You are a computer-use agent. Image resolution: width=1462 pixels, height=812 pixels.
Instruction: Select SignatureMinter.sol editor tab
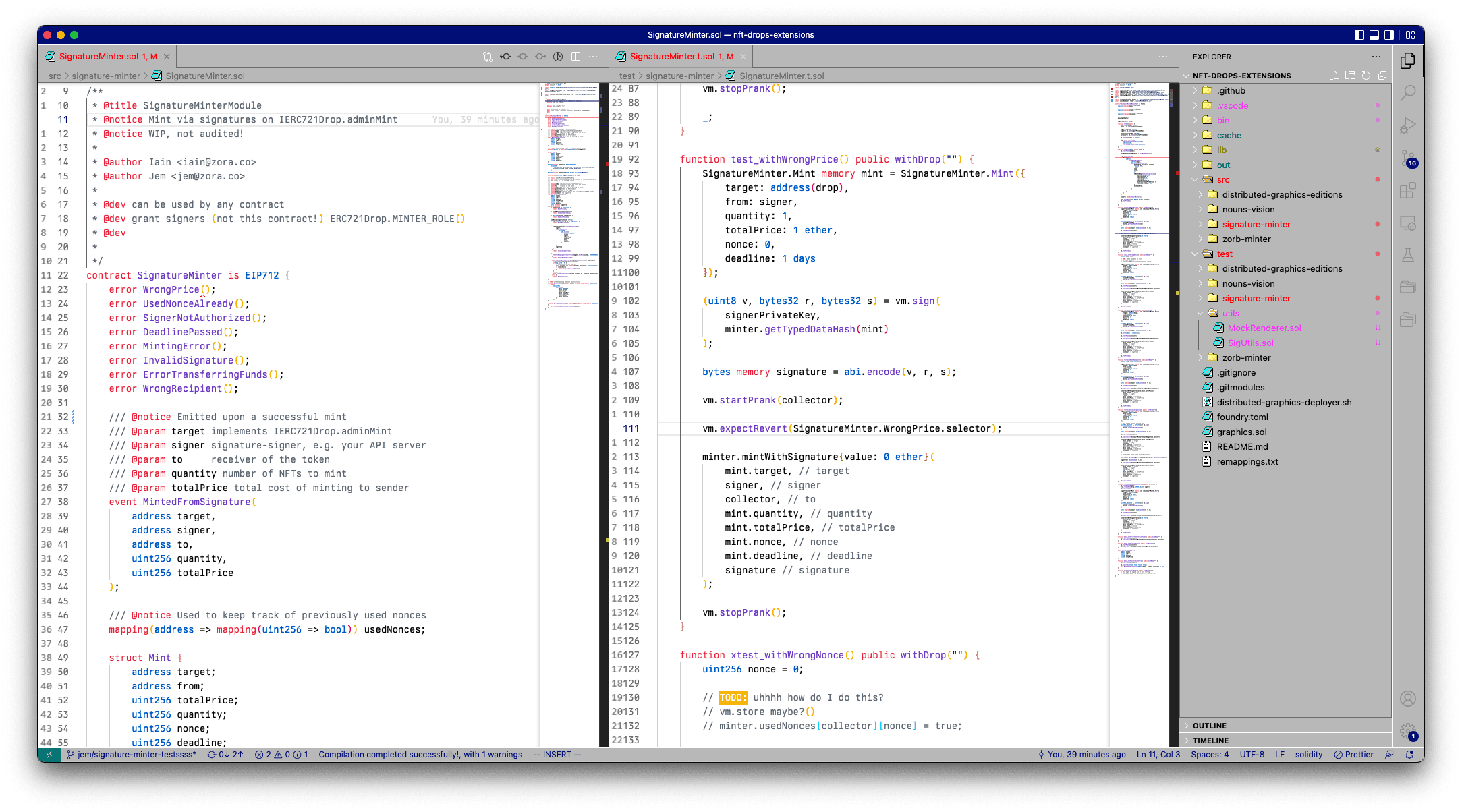pos(99,57)
